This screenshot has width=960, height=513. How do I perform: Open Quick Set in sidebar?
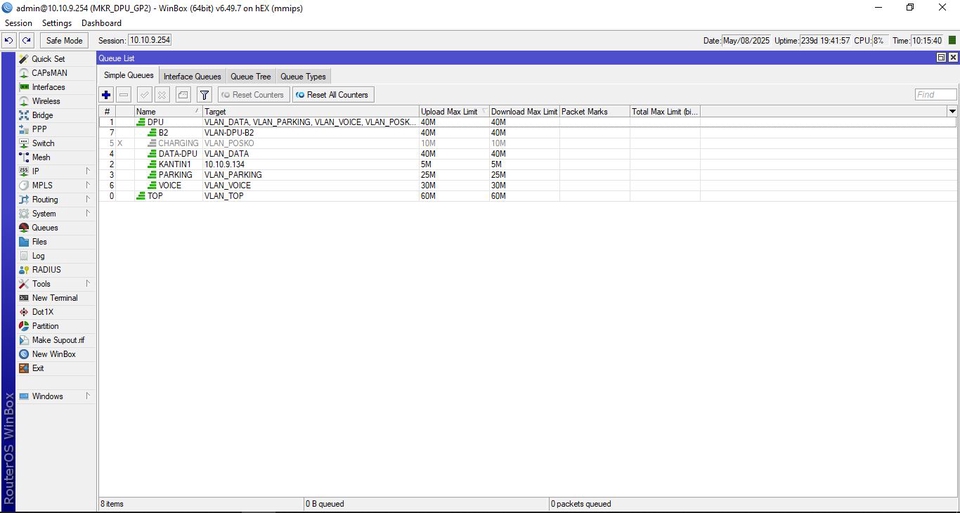tap(56, 59)
